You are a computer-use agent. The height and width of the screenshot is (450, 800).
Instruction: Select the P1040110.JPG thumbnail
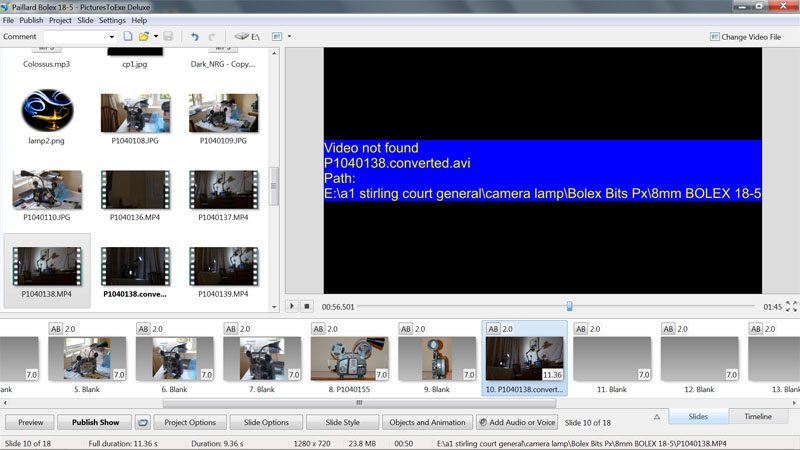click(x=47, y=189)
